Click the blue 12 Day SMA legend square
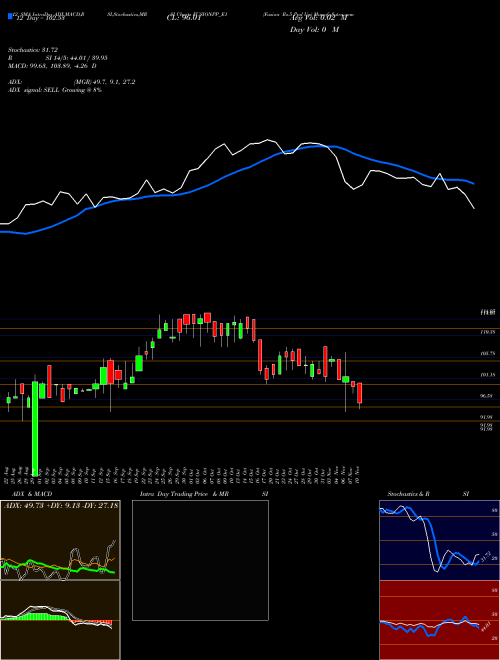The width and height of the screenshot is (500, 660). pyautogui.click(x=10, y=16)
